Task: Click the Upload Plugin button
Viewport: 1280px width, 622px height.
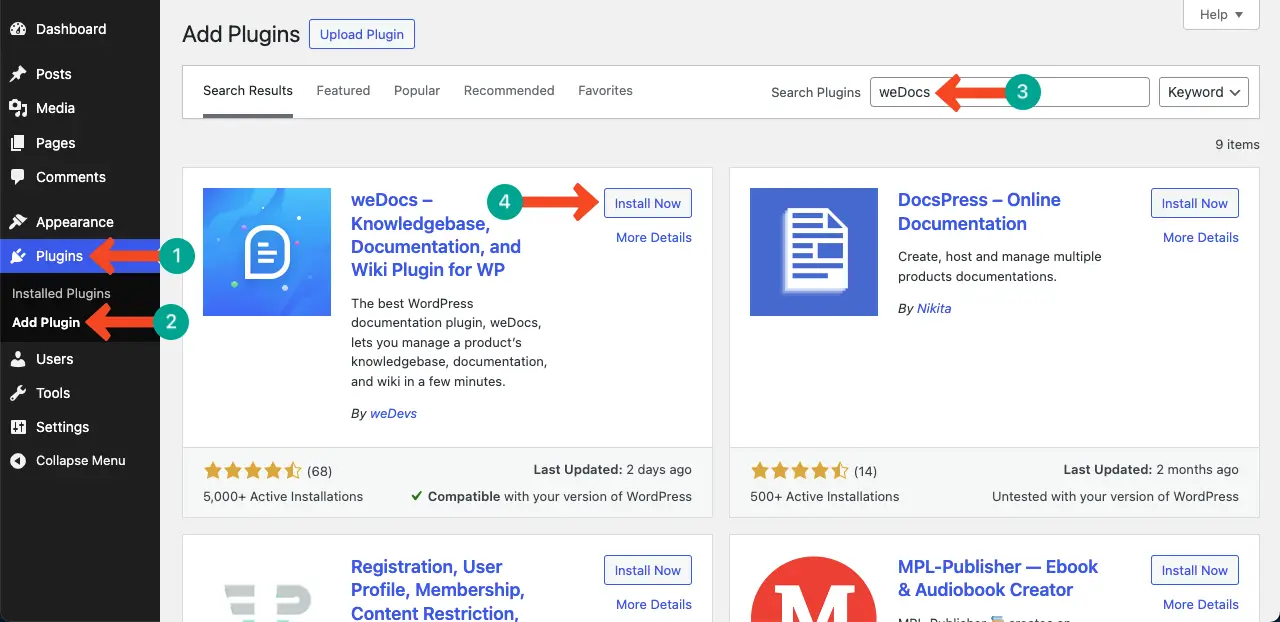Action: 362,34
